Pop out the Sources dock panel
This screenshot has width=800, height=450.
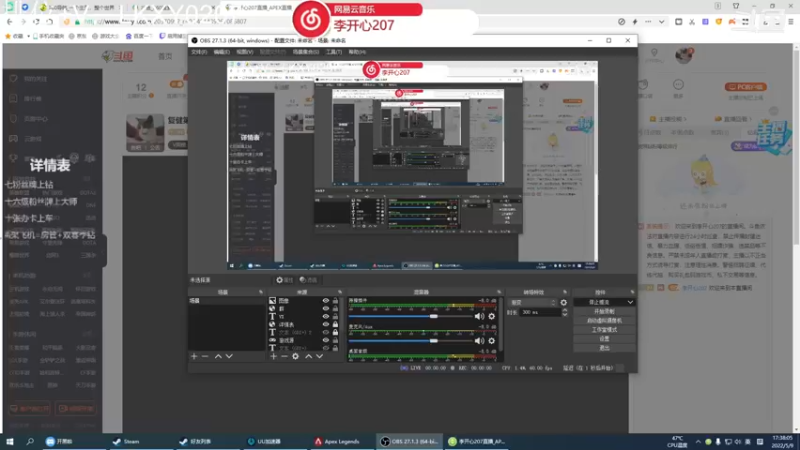point(340,292)
